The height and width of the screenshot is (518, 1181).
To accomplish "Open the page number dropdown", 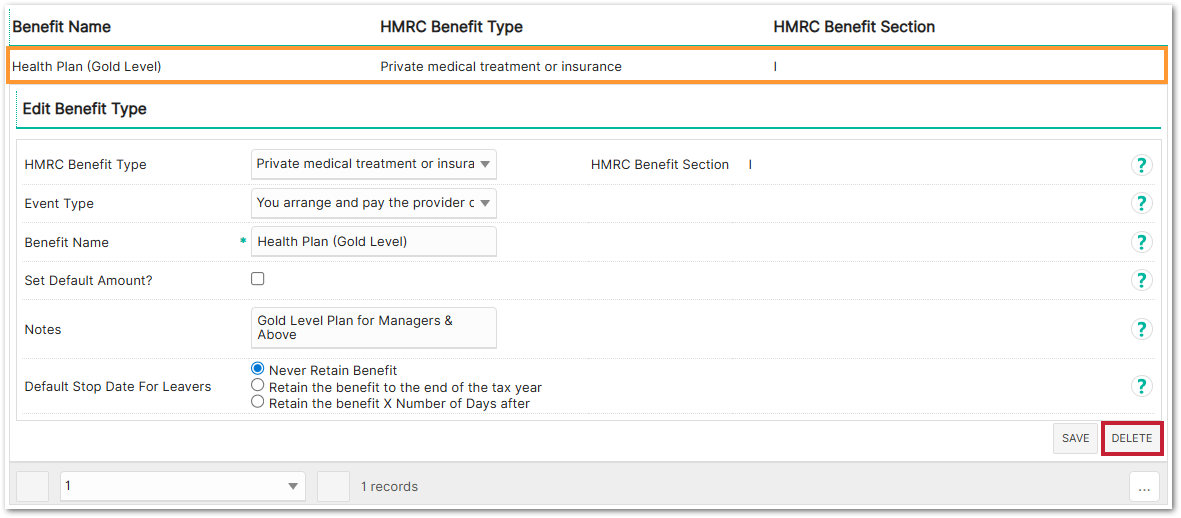I will point(182,486).
